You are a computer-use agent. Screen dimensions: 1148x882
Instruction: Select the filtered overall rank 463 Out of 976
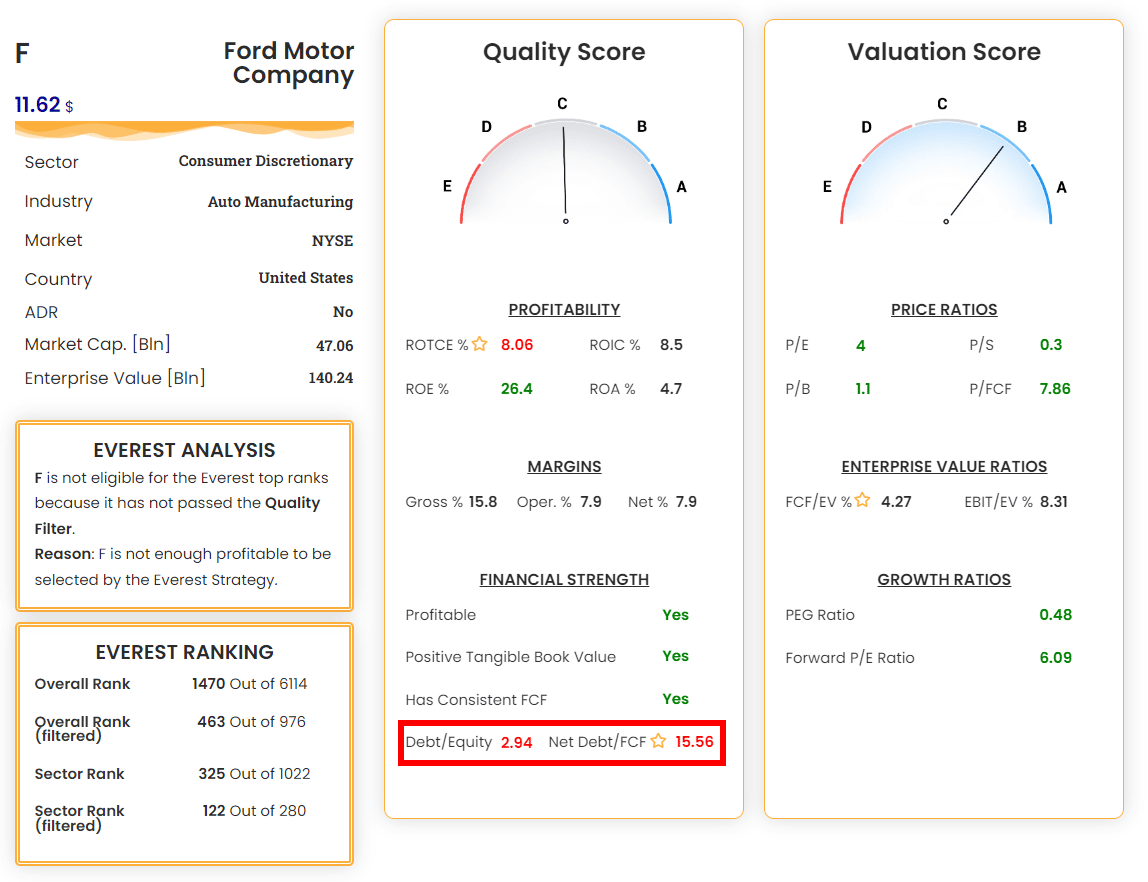point(251,722)
